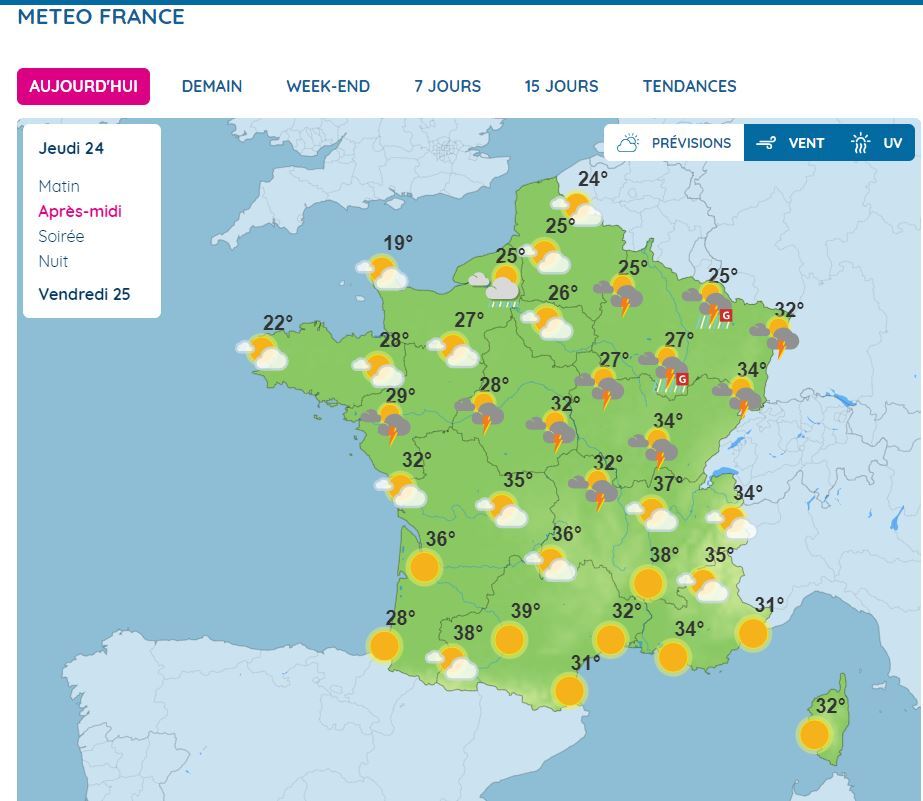This screenshot has height=801, width=923.
Task: Switch map to VENT layer
Action: 791,143
